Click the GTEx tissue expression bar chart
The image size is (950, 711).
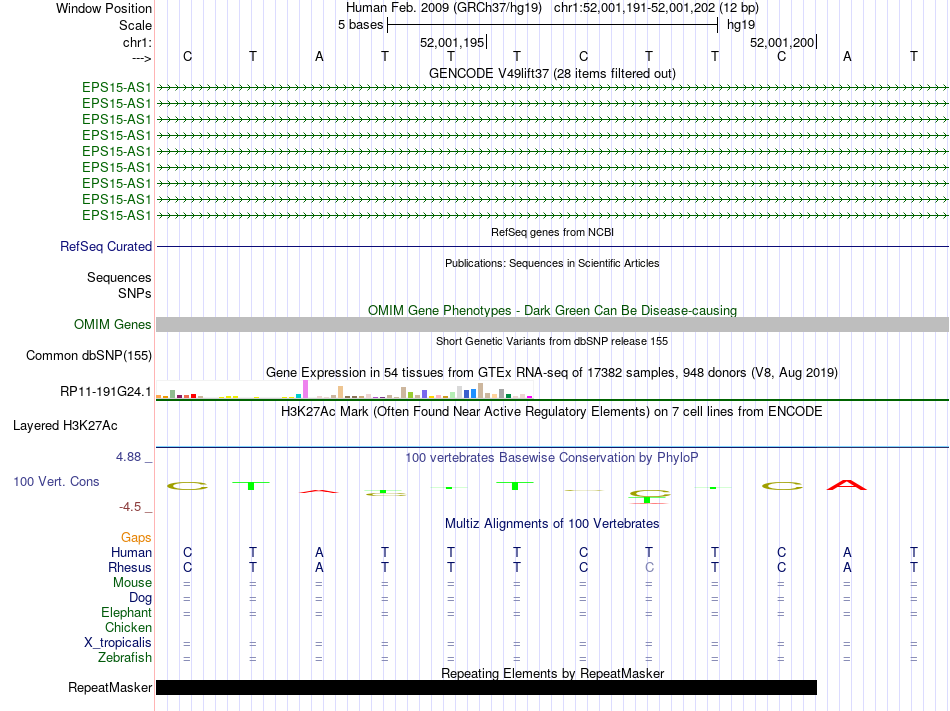click(x=344, y=389)
